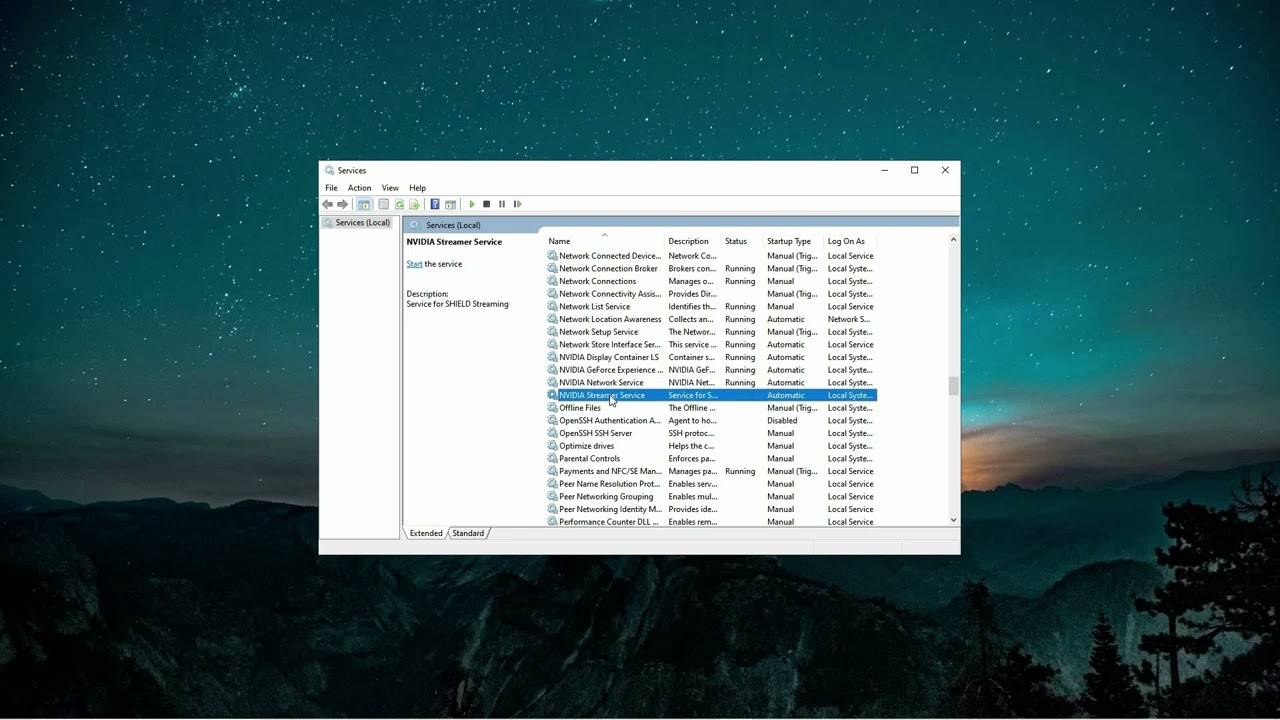This screenshot has width=1280, height=720.
Task: Open the File menu
Action: (331, 188)
